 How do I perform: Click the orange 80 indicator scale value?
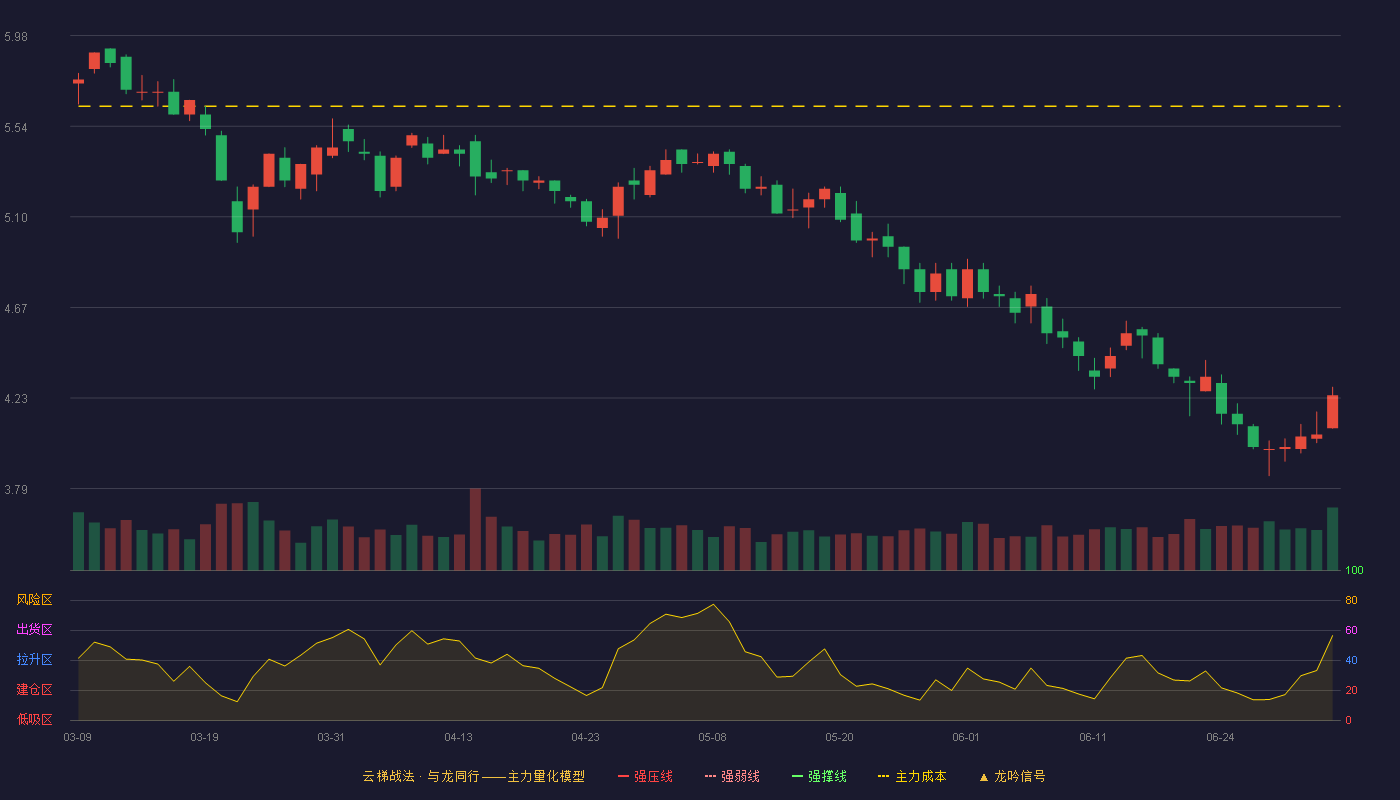pyautogui.click(x=1351, y=600)
